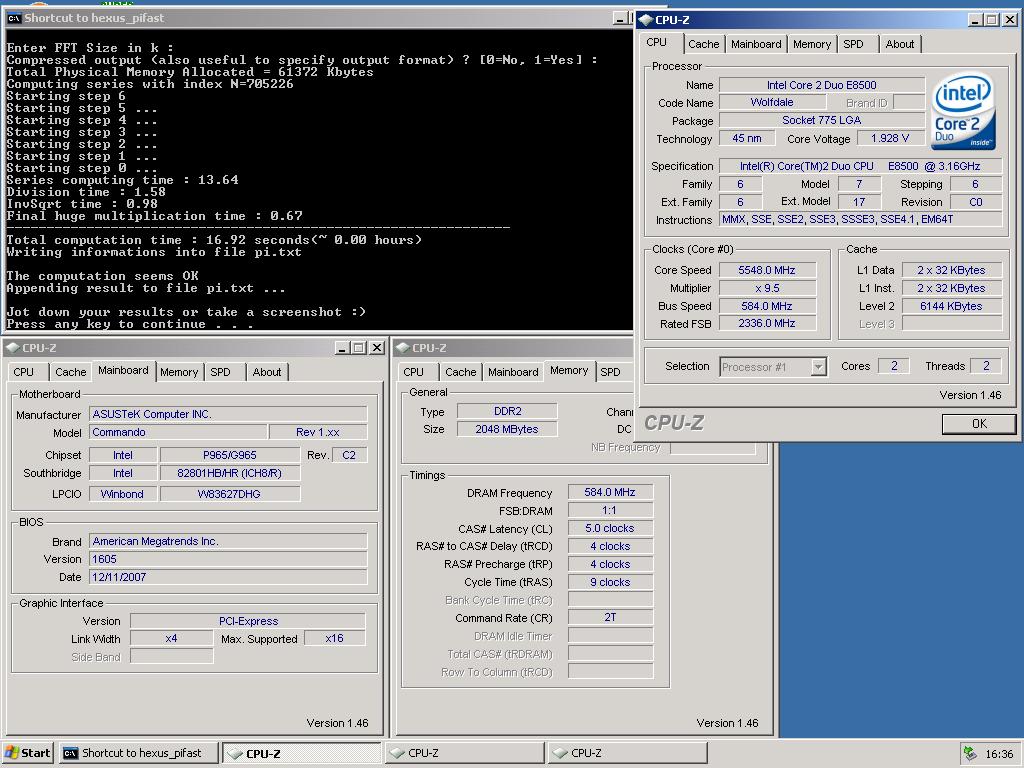Open Cache tab in front CPU-Z window

click(x=703, y=44)
